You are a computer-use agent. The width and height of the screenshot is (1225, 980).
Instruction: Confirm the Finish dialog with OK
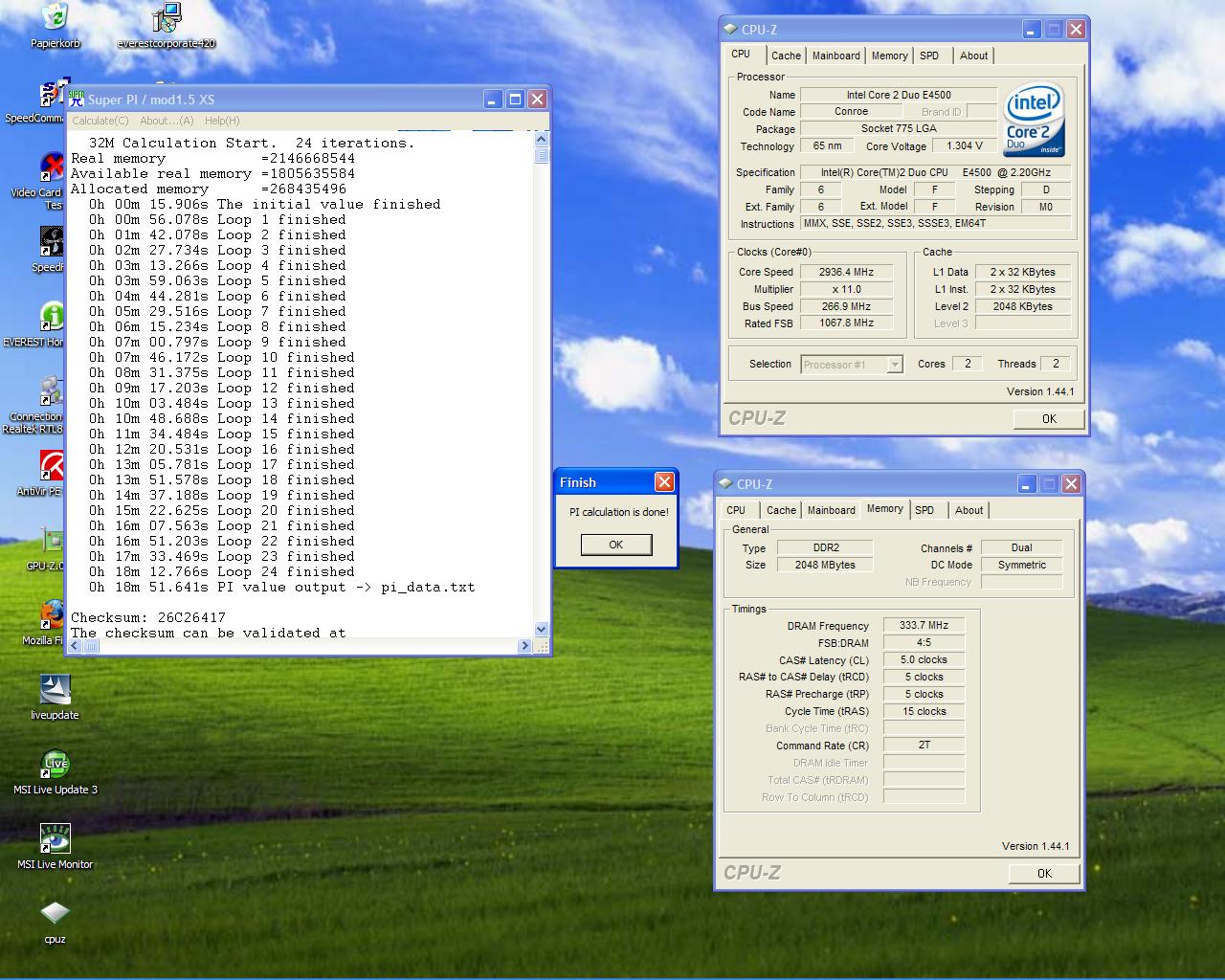[x=616, y=545]
